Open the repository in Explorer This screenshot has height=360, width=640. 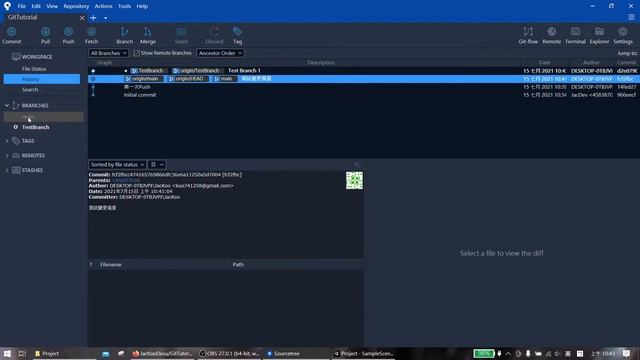coord(599,32)
